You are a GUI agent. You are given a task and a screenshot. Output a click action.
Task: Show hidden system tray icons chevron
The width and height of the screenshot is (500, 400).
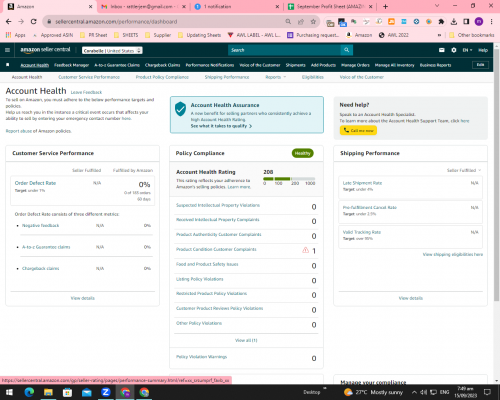(x=414, y=392)
